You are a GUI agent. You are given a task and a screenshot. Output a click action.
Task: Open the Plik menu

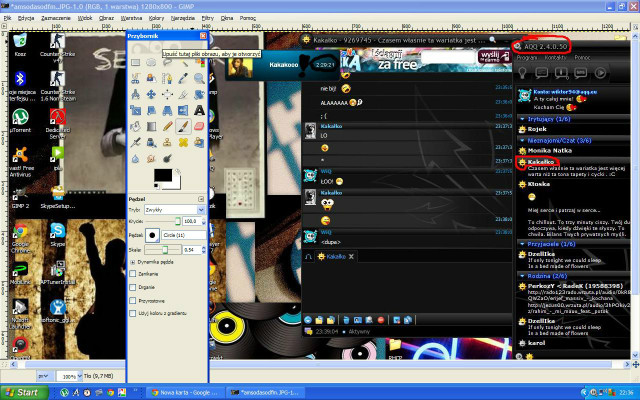(x=7, y=18)
